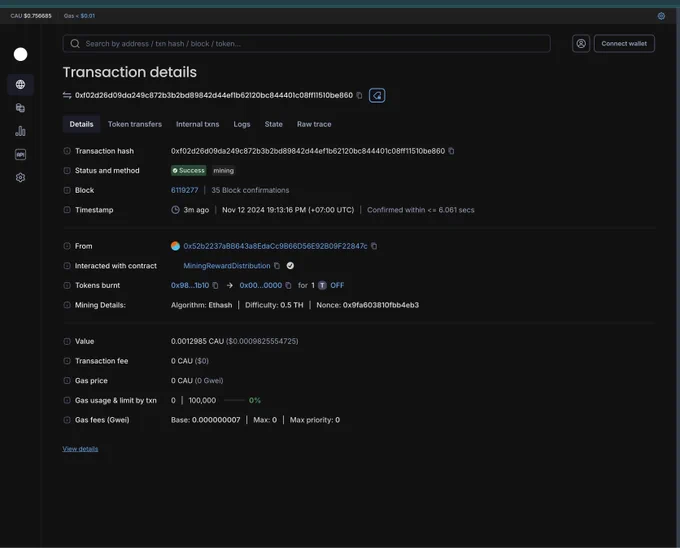Image resolution: width=680 pixels, height=548 pixels.
Task: Open the MiningRewardDistribution contract link
Action: click(x=227, y=265)
